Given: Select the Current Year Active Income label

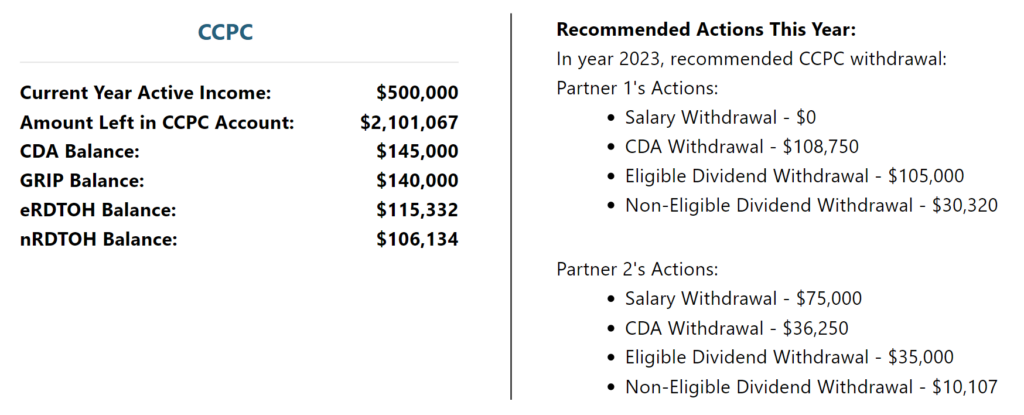Looking at the screenshot, I should (145, 93).
